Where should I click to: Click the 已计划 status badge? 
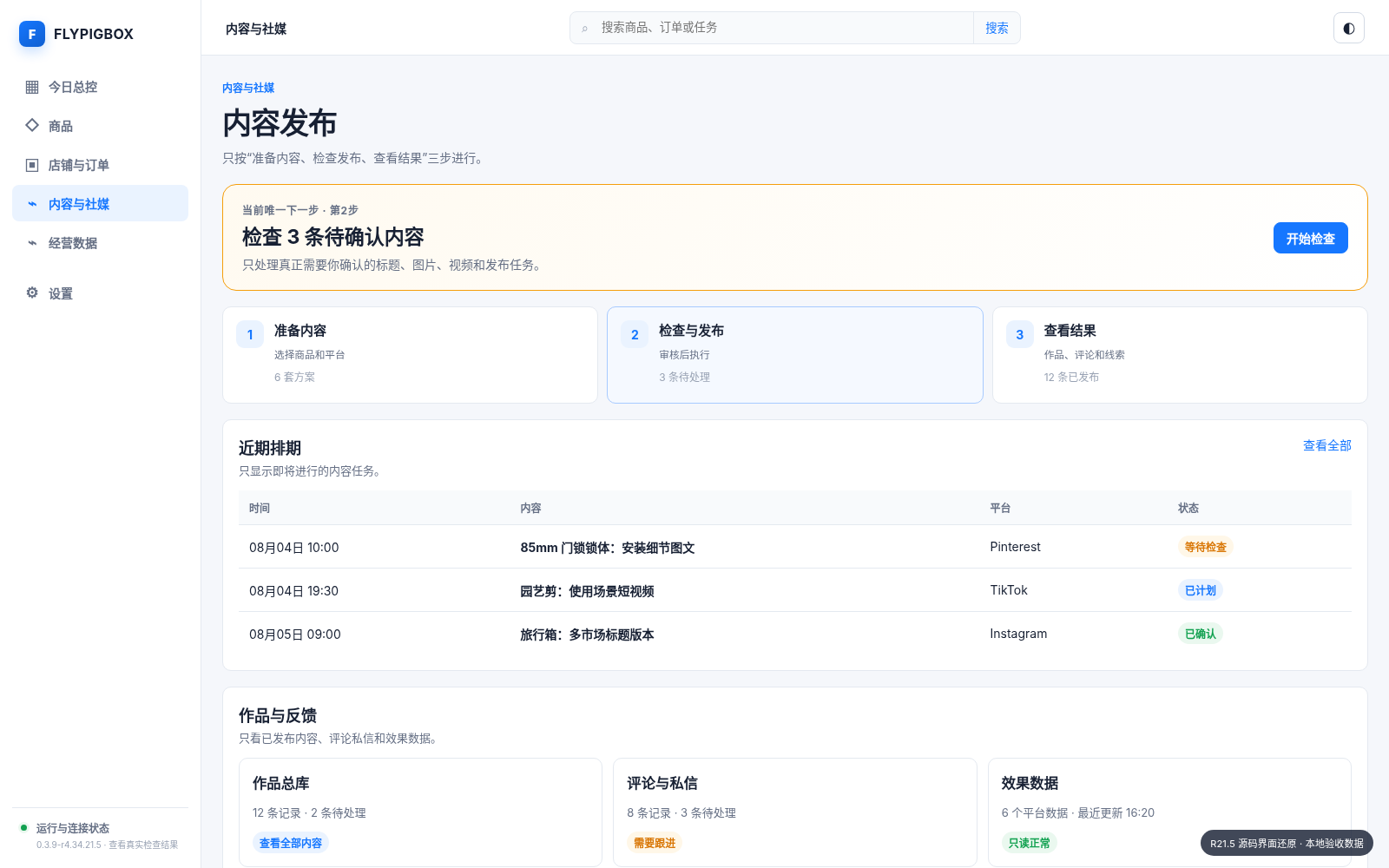[1200, 590]
